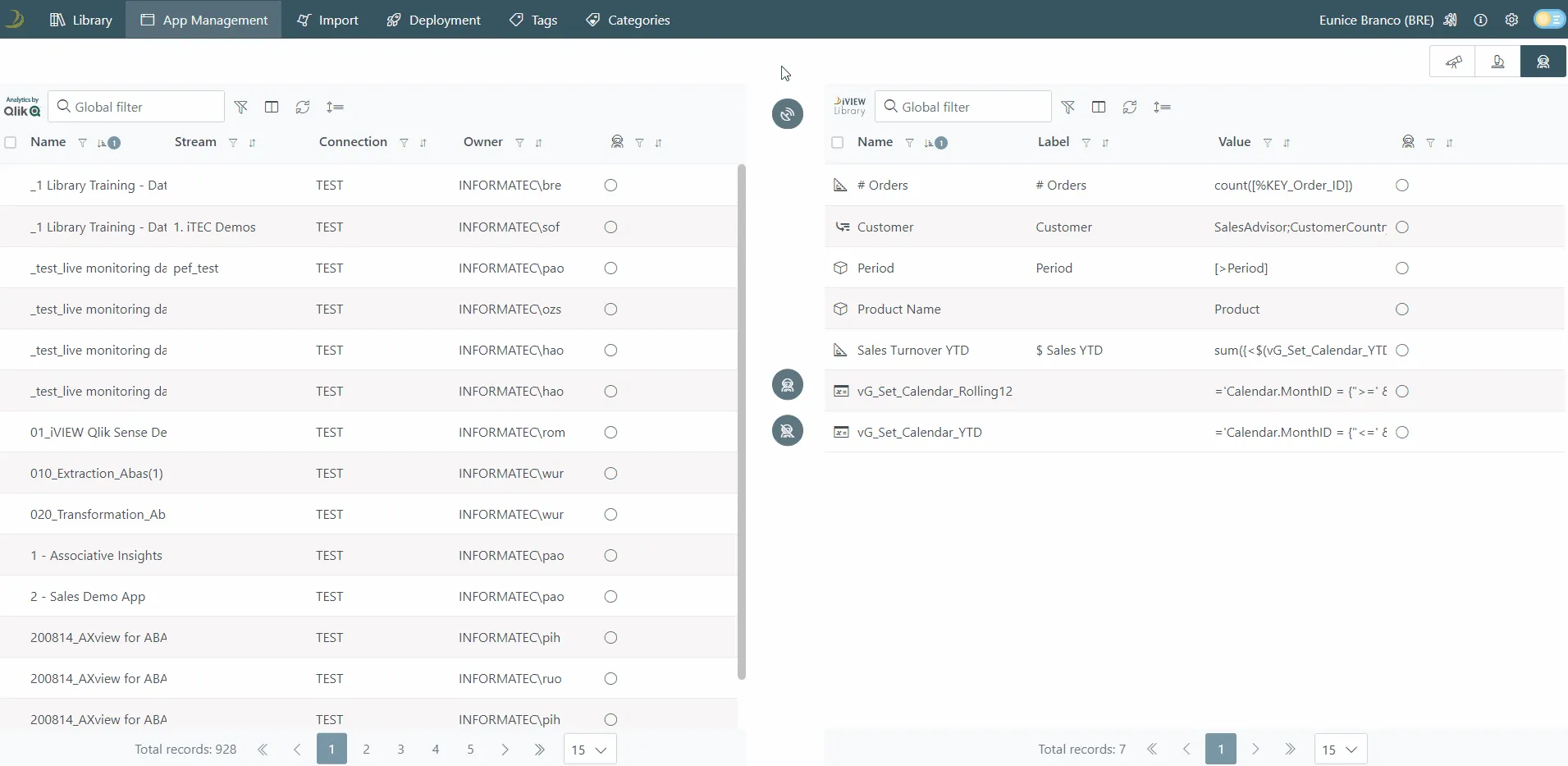The height and width of the screenshot is (766, 1568).
Task: Click the user role icon beside Eunice Branco
Action: click(1451, 20)
